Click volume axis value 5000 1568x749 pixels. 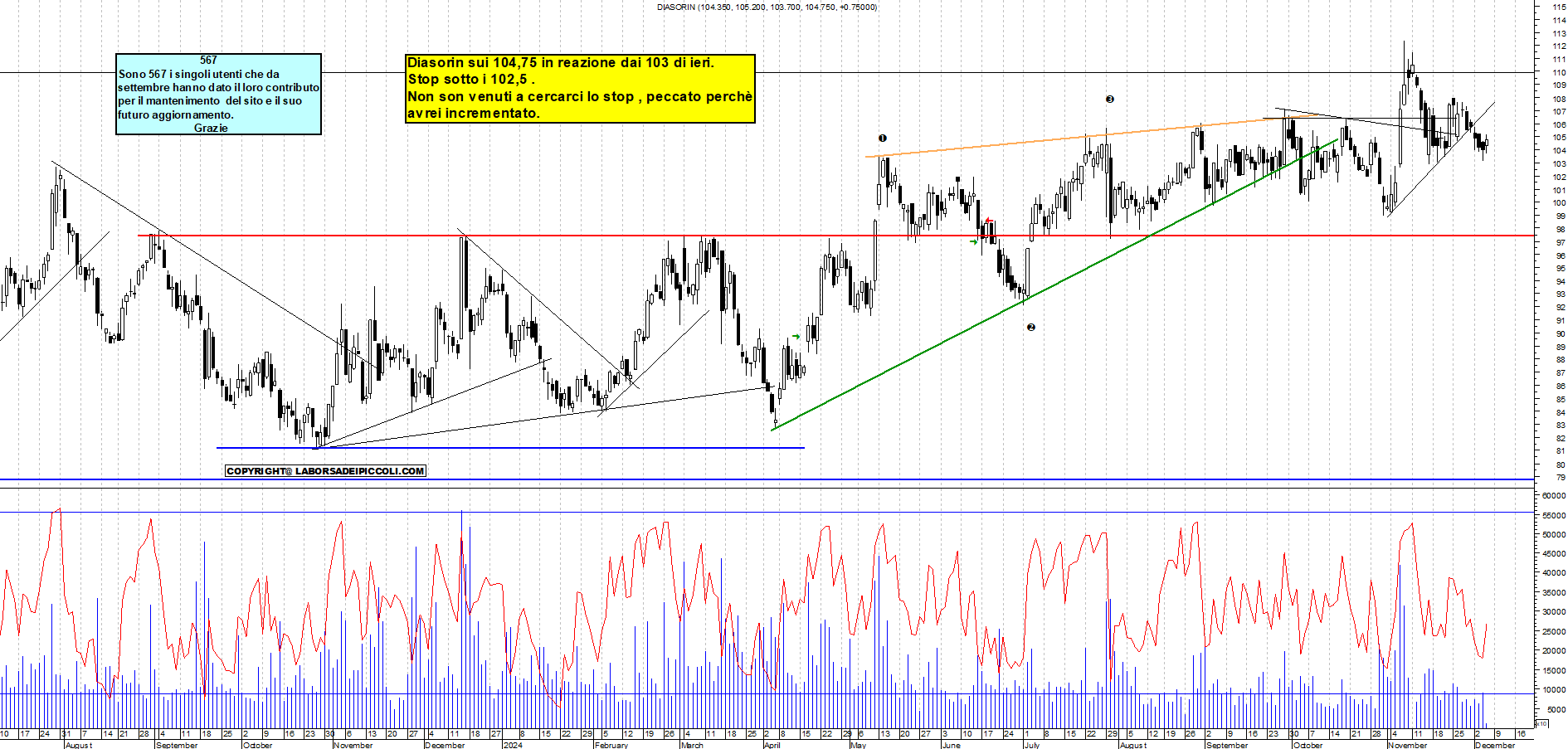point(1556,710)
